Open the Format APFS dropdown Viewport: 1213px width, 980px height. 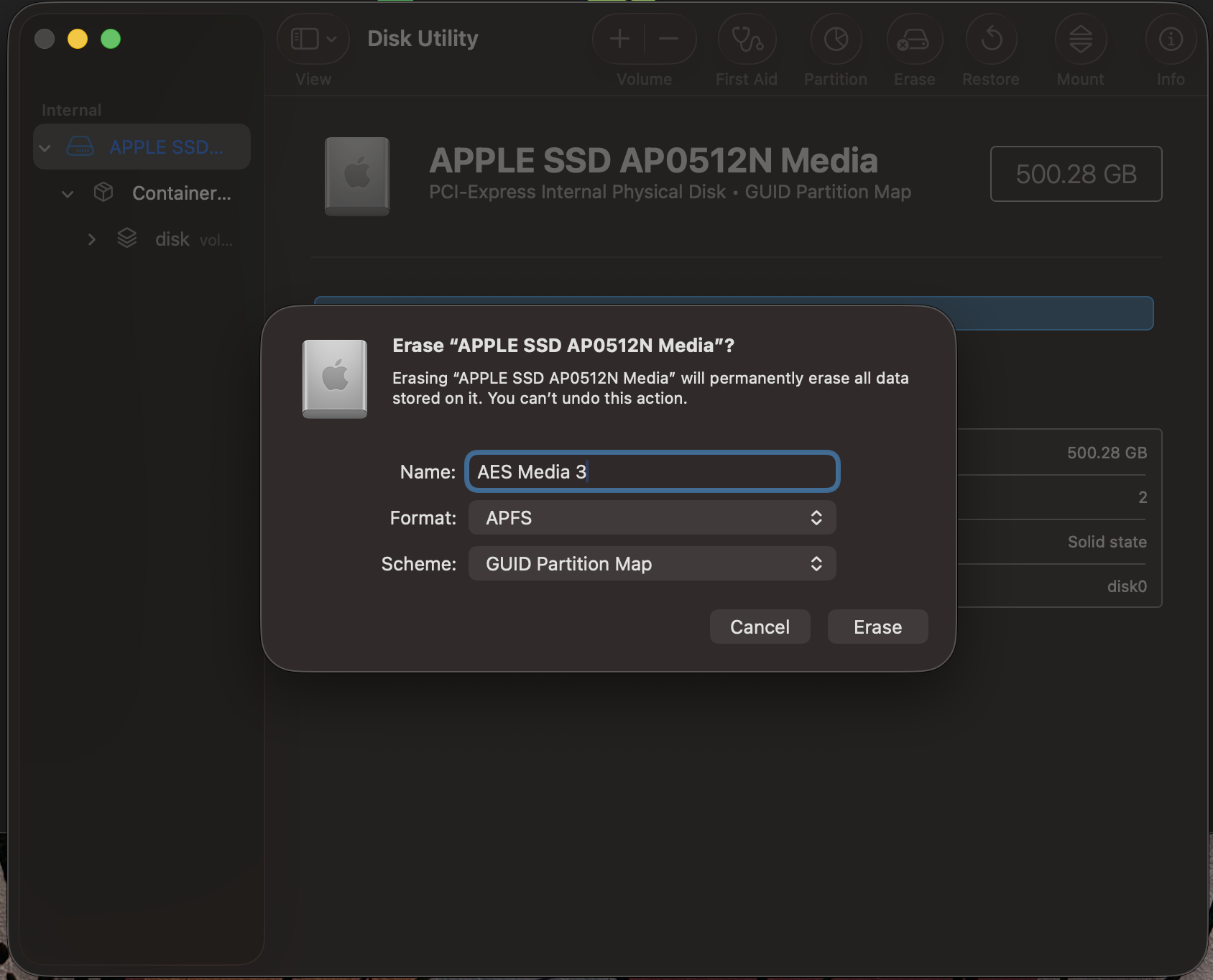[x=652, y=518]
